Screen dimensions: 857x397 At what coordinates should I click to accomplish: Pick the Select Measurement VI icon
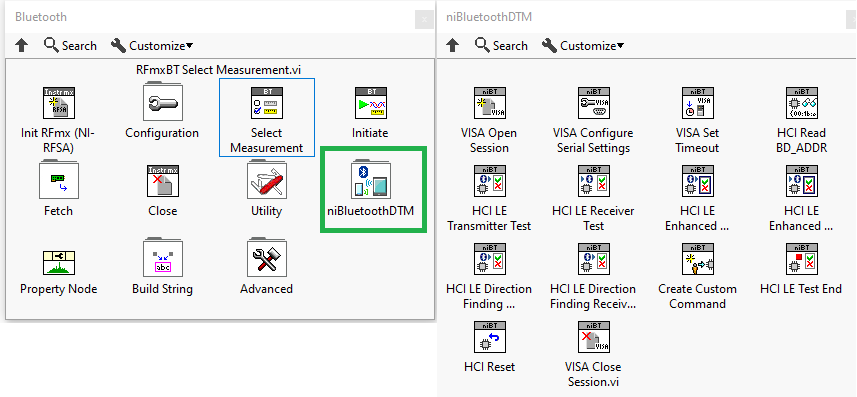point(266,103)
